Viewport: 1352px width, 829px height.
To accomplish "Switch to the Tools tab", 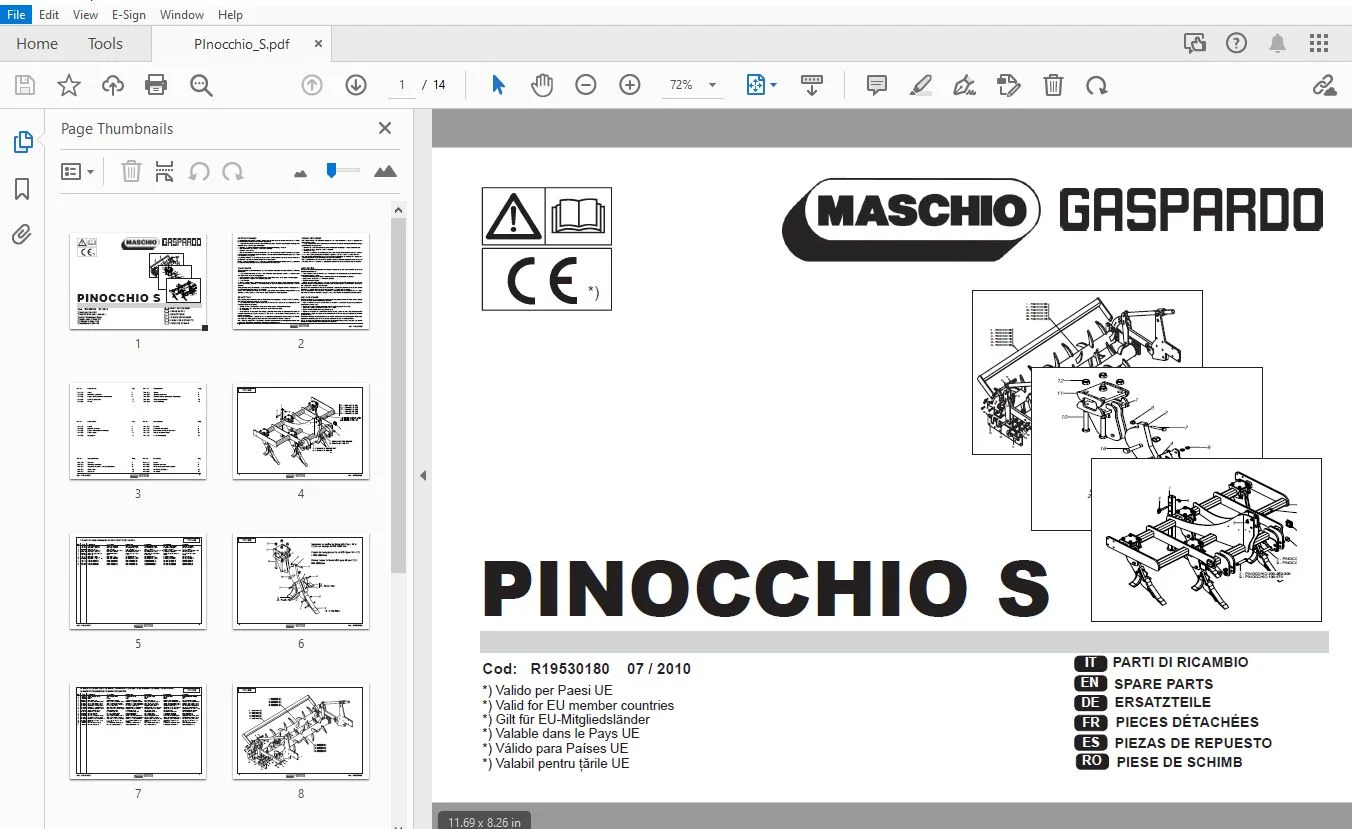I will point(105,44).
